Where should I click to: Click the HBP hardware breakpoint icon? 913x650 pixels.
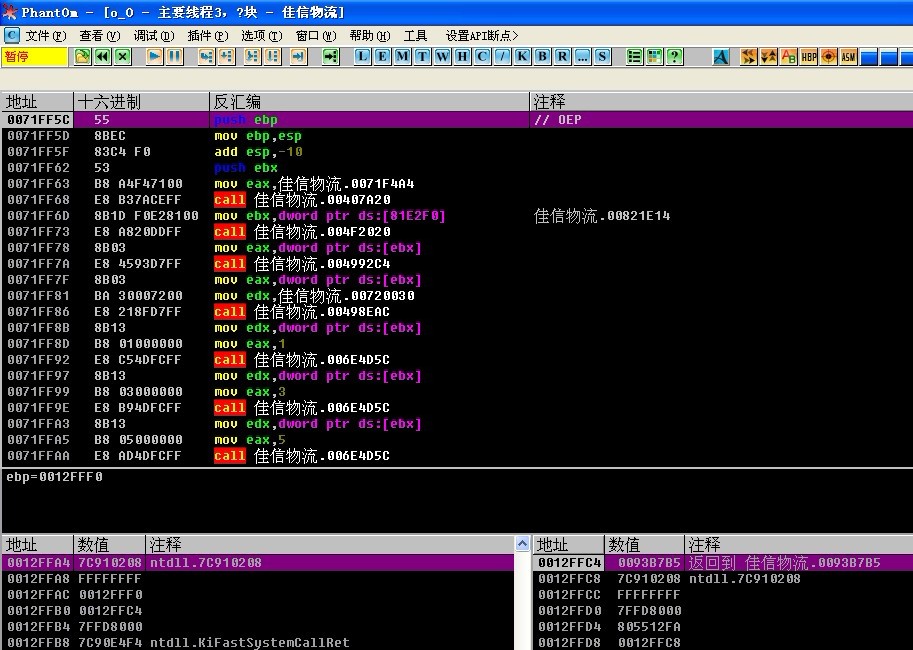(809, 56)
